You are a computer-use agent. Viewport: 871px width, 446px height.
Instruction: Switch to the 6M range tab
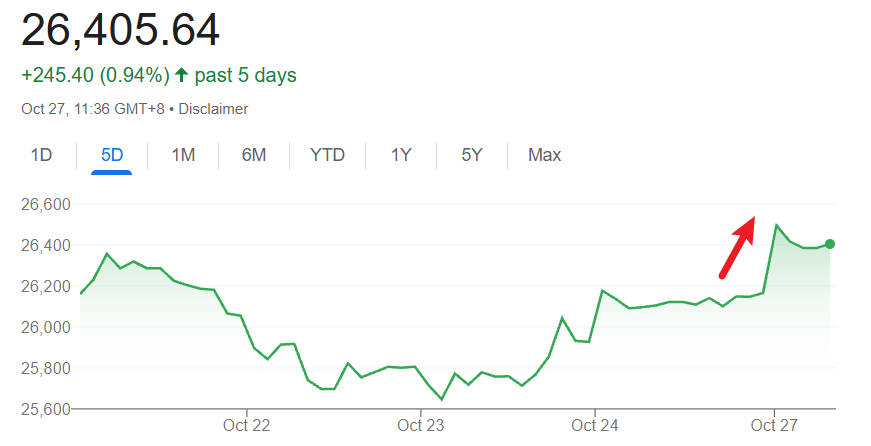(x=254, y=155)
